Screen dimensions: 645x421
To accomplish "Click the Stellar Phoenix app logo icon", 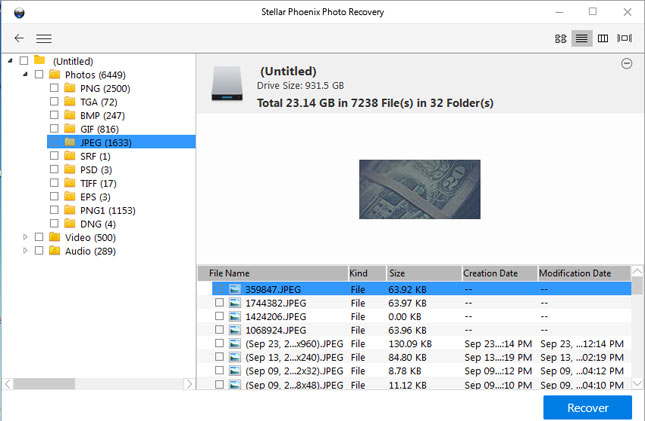I will (19, 12).
